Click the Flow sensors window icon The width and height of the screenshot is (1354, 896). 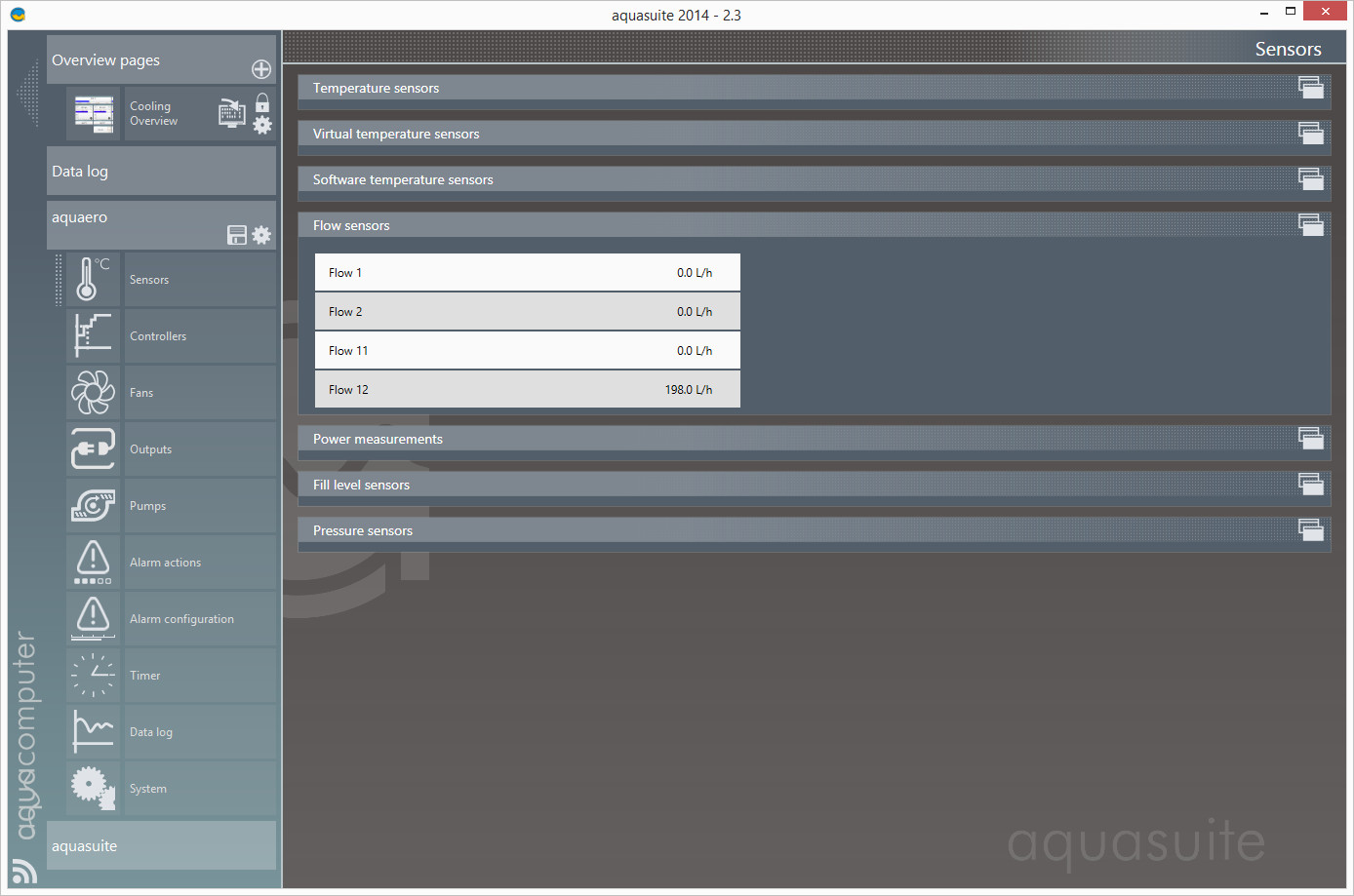pos(1311,225)
